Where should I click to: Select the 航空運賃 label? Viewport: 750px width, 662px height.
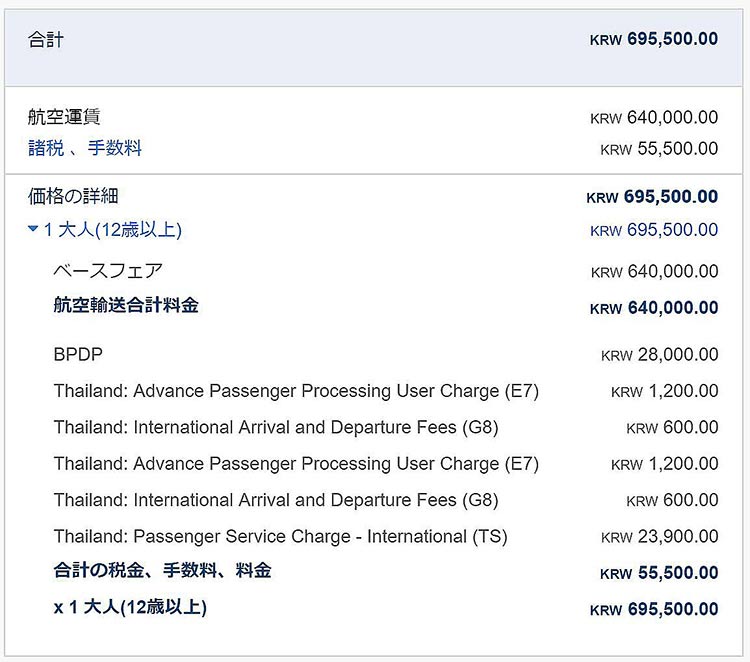pos(64,117)
